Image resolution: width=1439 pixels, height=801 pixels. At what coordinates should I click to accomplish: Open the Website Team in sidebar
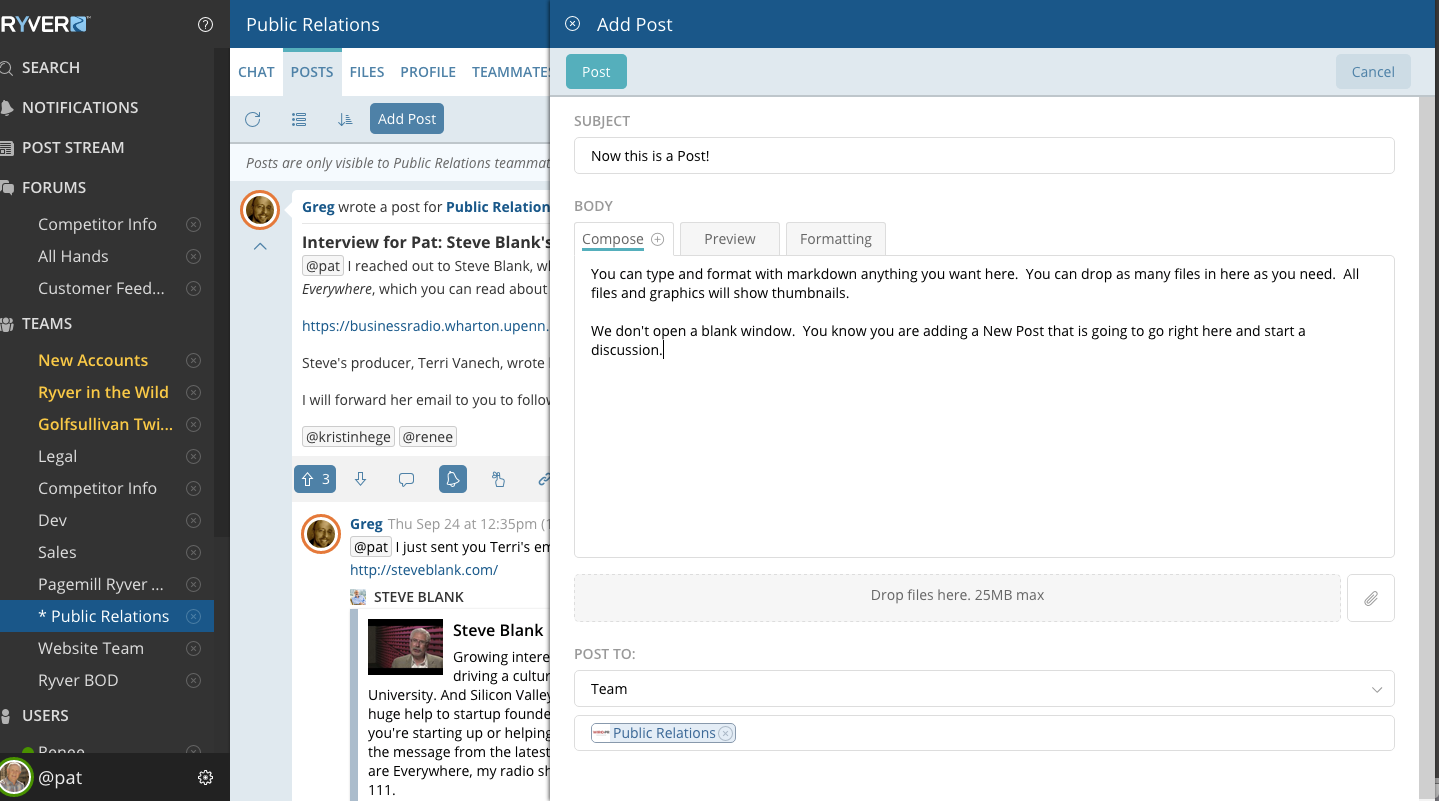tap(91, 648)
